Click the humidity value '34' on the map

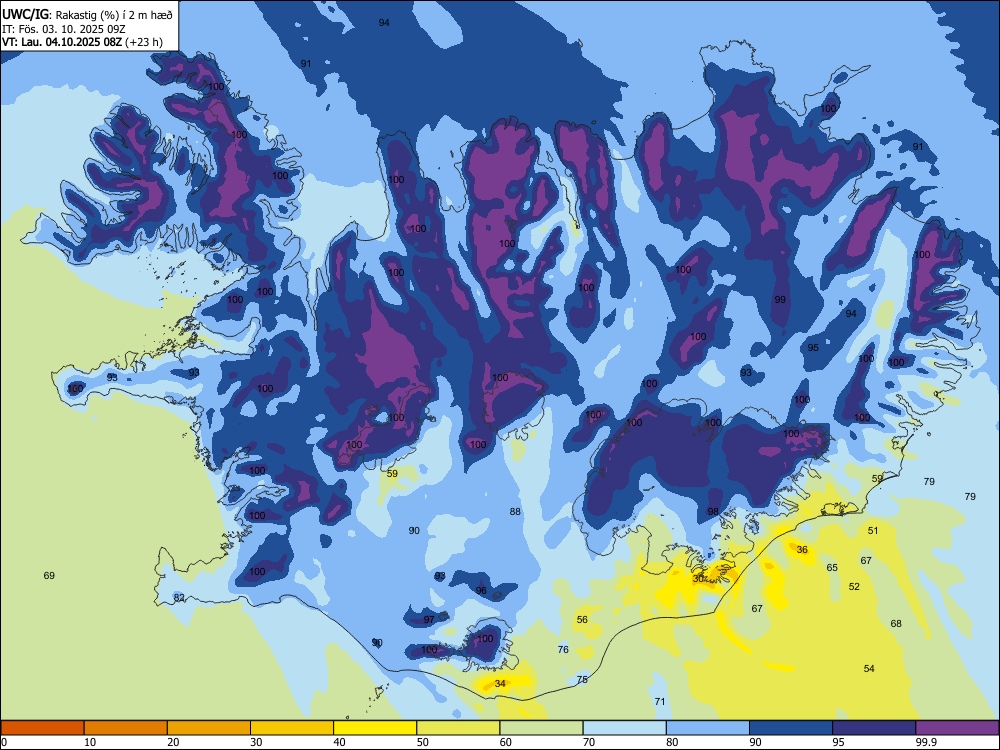(x=500, y=684)
